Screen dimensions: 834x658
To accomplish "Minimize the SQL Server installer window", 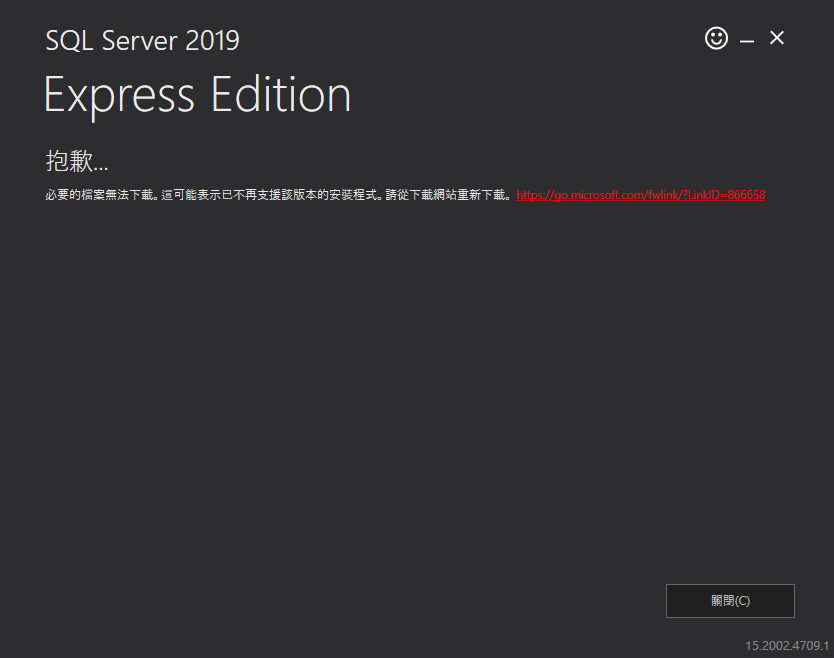I will [x=747, y=41].
